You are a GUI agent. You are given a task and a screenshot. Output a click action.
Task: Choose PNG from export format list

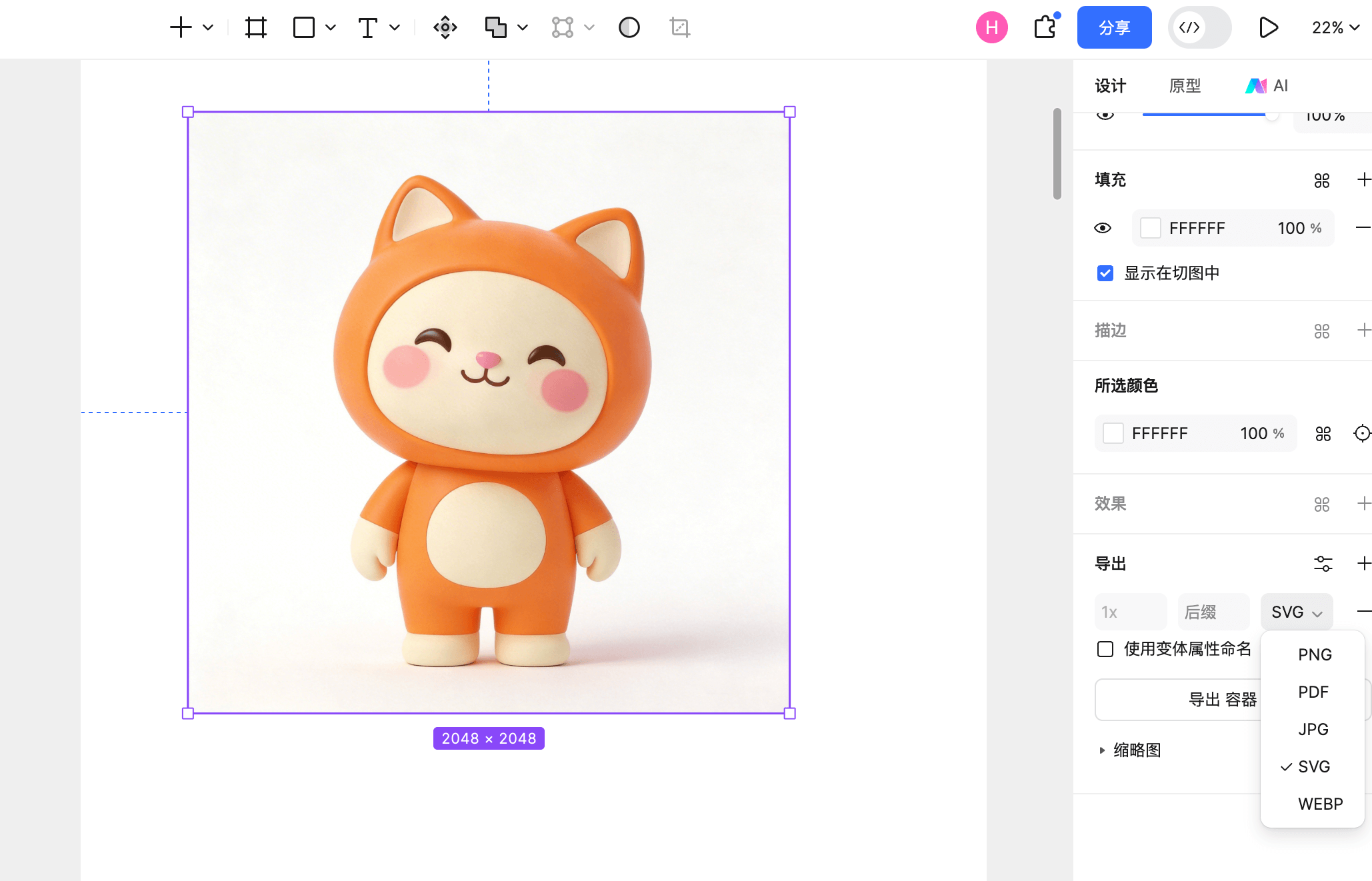tap(1314, 654)
